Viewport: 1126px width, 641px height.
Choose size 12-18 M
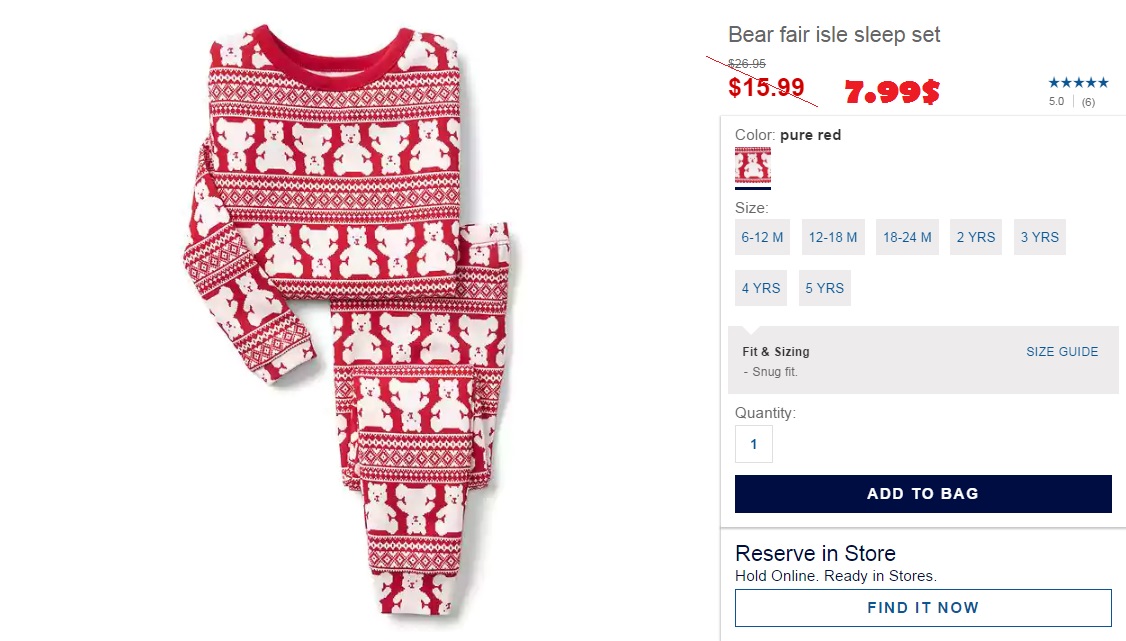(x=833, y=237)
